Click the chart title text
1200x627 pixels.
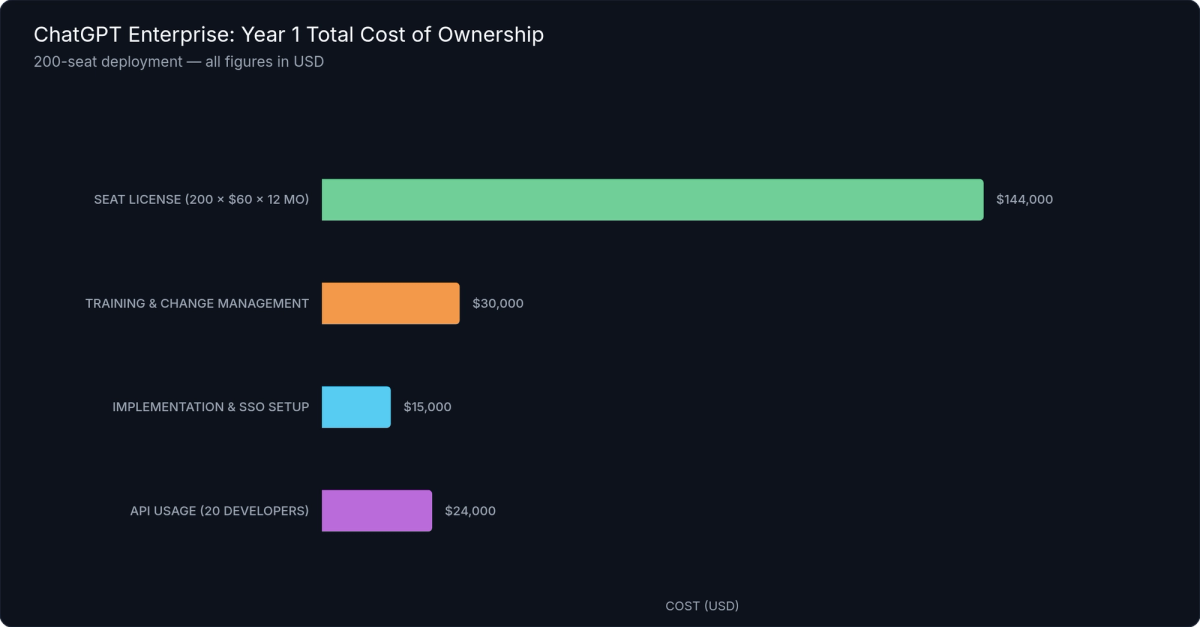[289, 34]
